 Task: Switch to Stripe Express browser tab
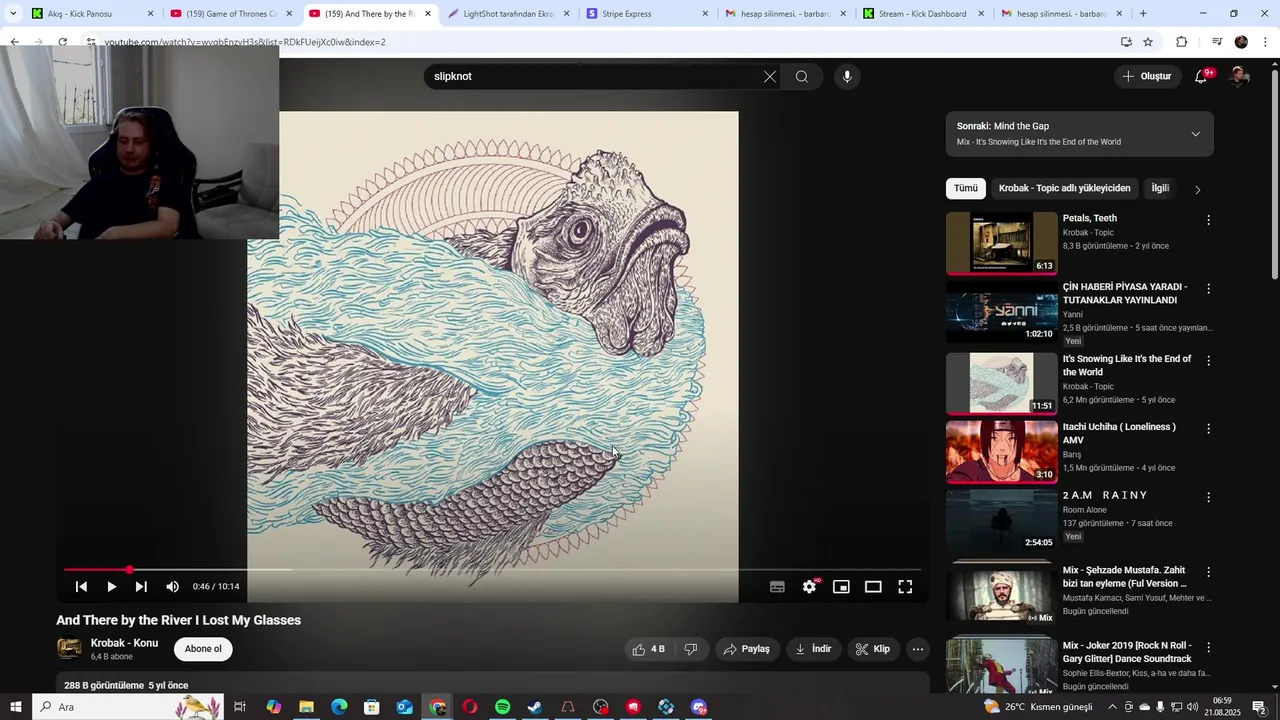tap(649, 14)
